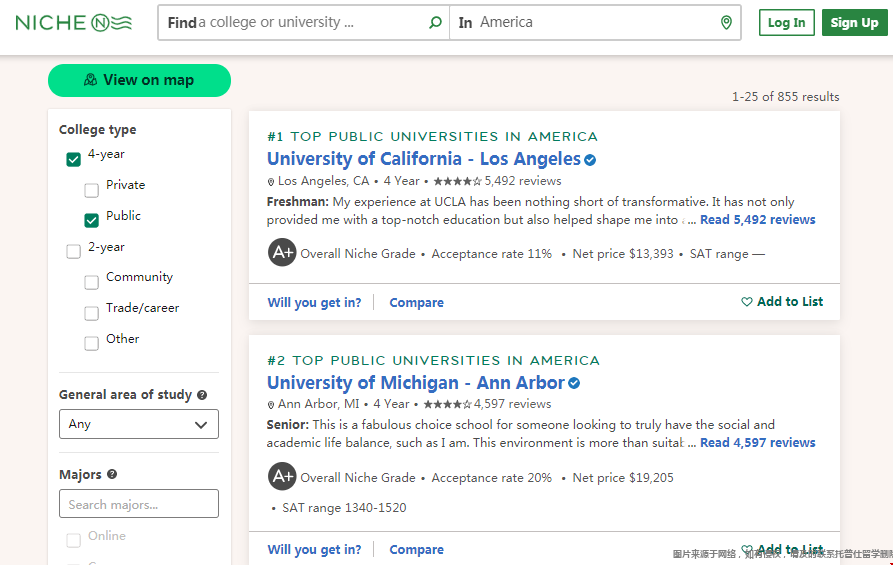Open University of Michigan - Ann Arbor link

(416, 383)
